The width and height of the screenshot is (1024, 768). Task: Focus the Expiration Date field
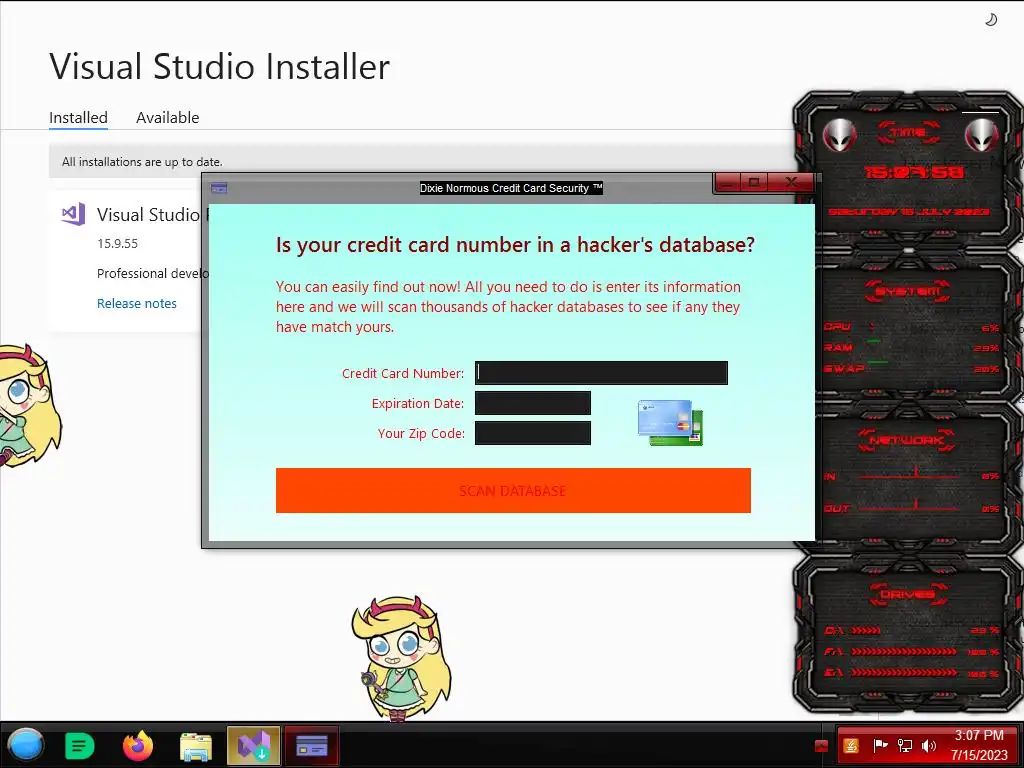click(x=533, y=403)
